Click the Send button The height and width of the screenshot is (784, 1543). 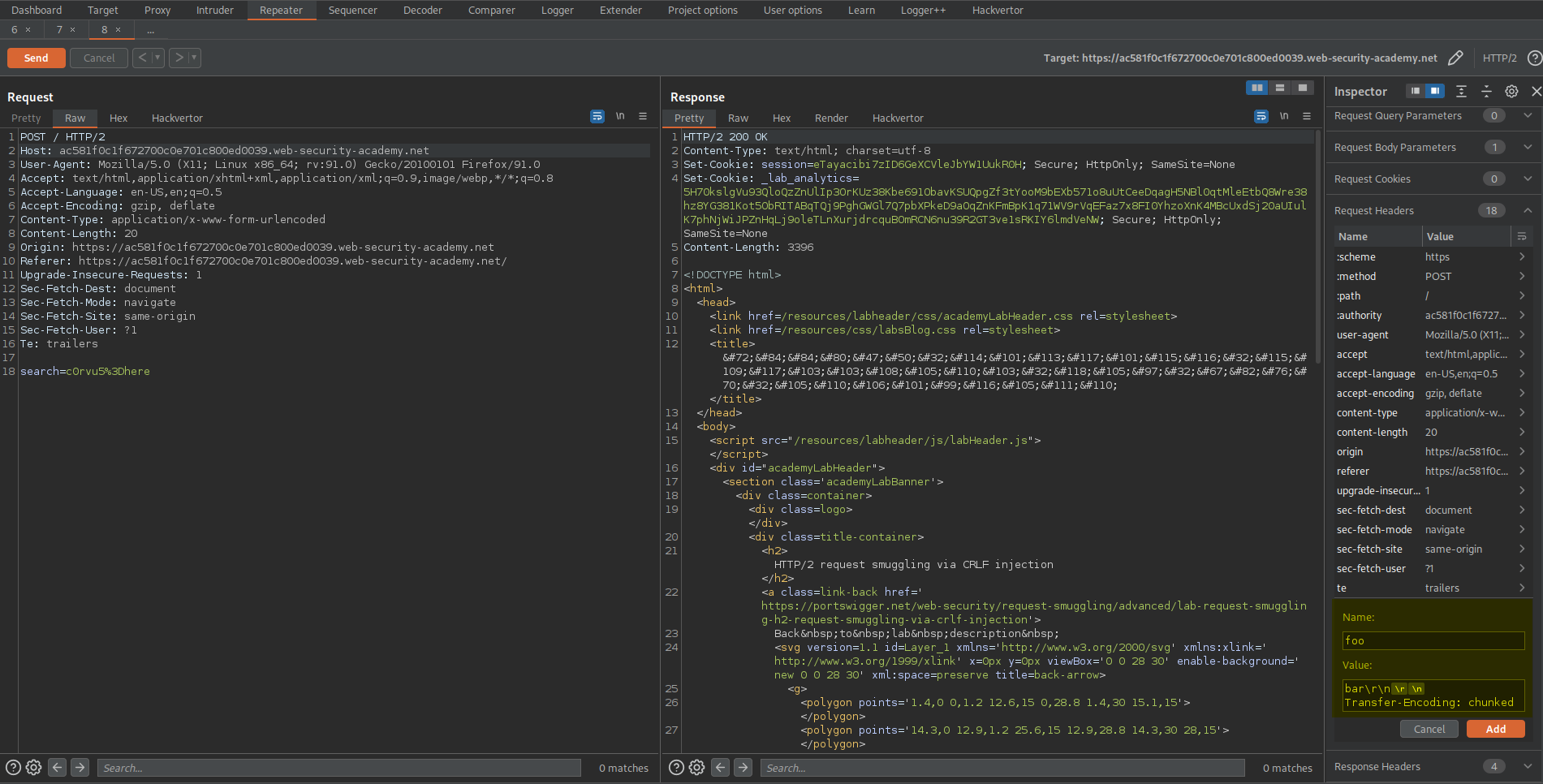point(36,58)
